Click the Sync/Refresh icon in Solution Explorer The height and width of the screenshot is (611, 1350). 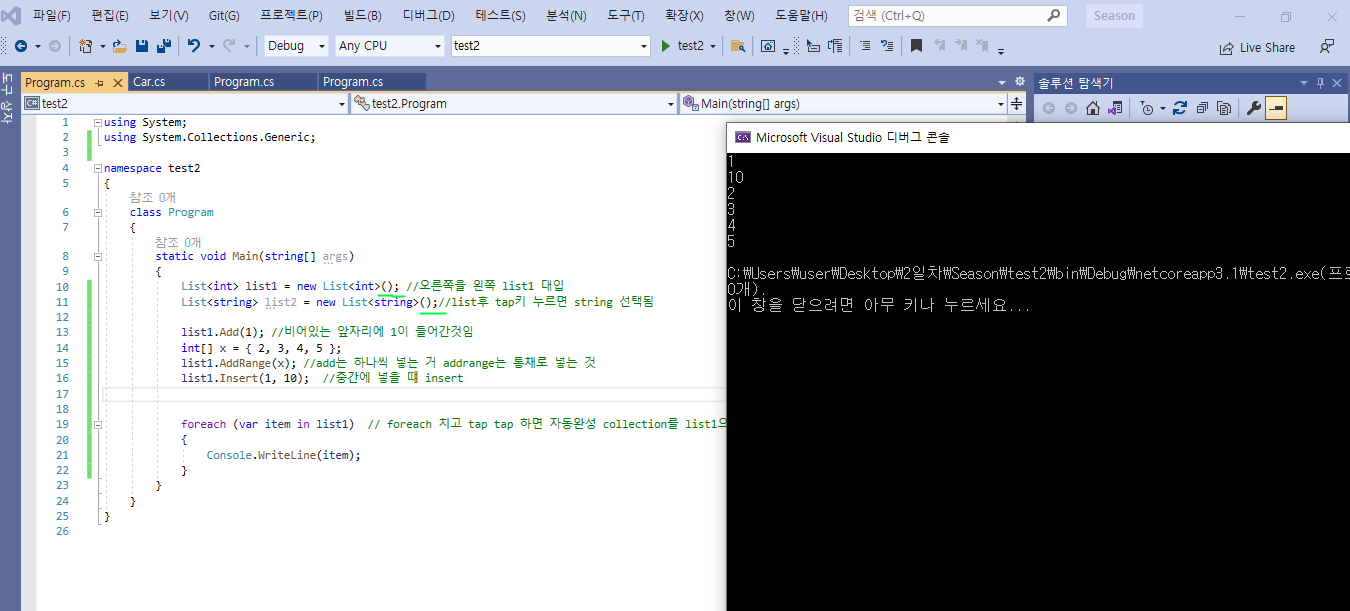(x=1180, y=108)
